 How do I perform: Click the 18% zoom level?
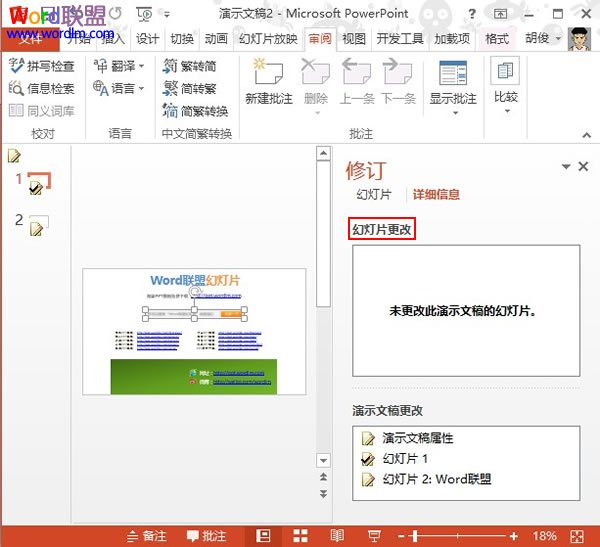[544, 536]
